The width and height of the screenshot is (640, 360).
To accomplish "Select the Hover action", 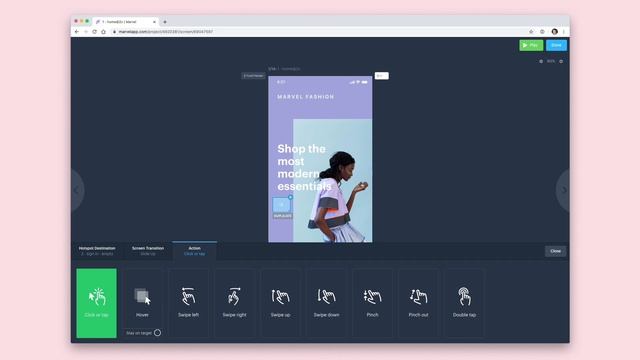I will [142, 298].
